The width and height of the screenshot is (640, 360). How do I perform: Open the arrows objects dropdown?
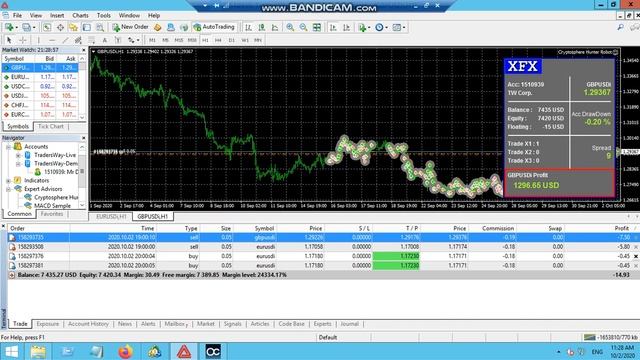coord(133,40)
